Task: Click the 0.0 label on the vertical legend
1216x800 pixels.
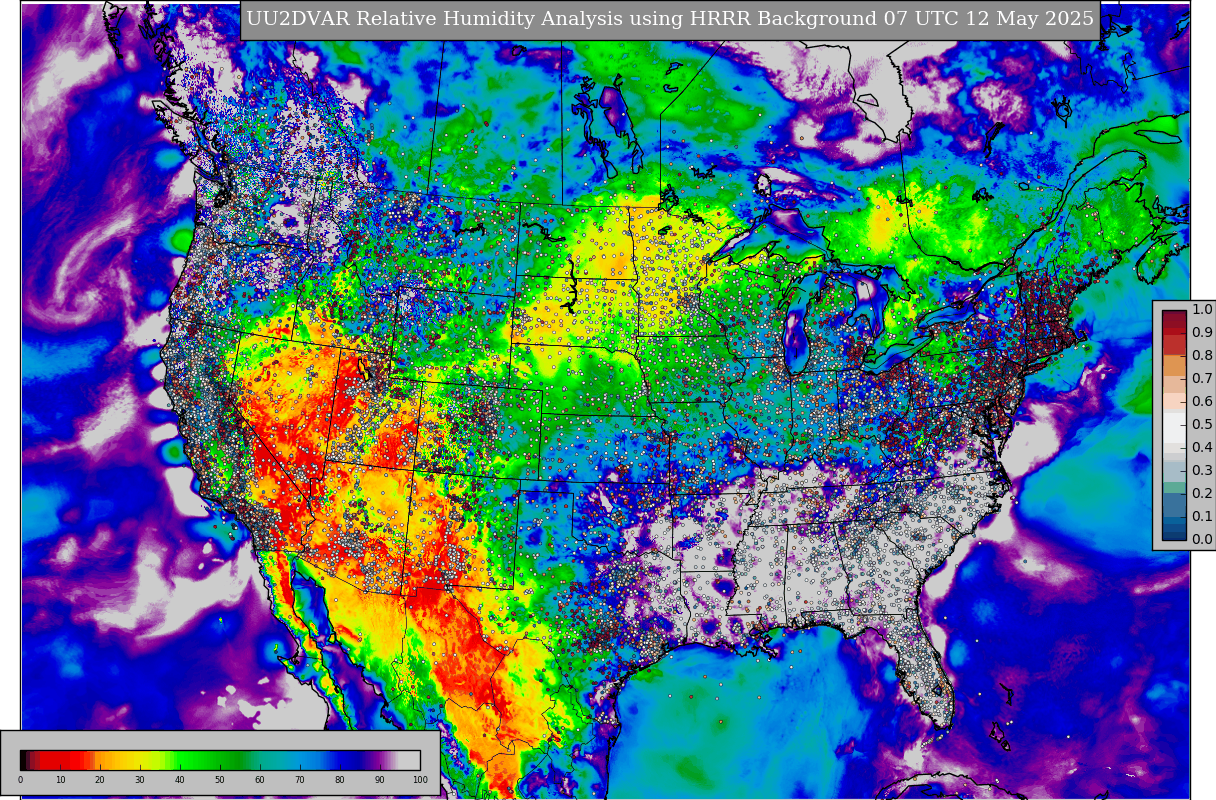Action: (x=1202, y=539)
